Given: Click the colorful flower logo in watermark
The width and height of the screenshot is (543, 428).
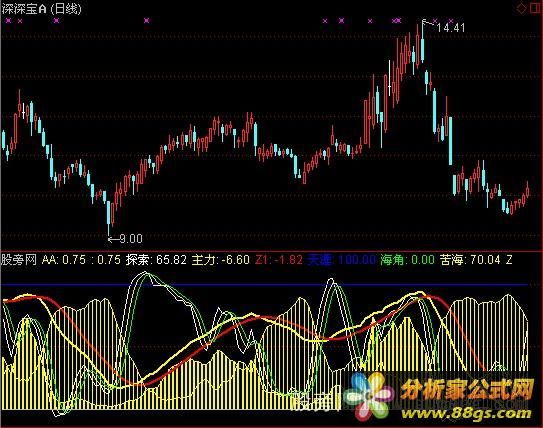Looking at the screenshot, I should coord(369,396).
